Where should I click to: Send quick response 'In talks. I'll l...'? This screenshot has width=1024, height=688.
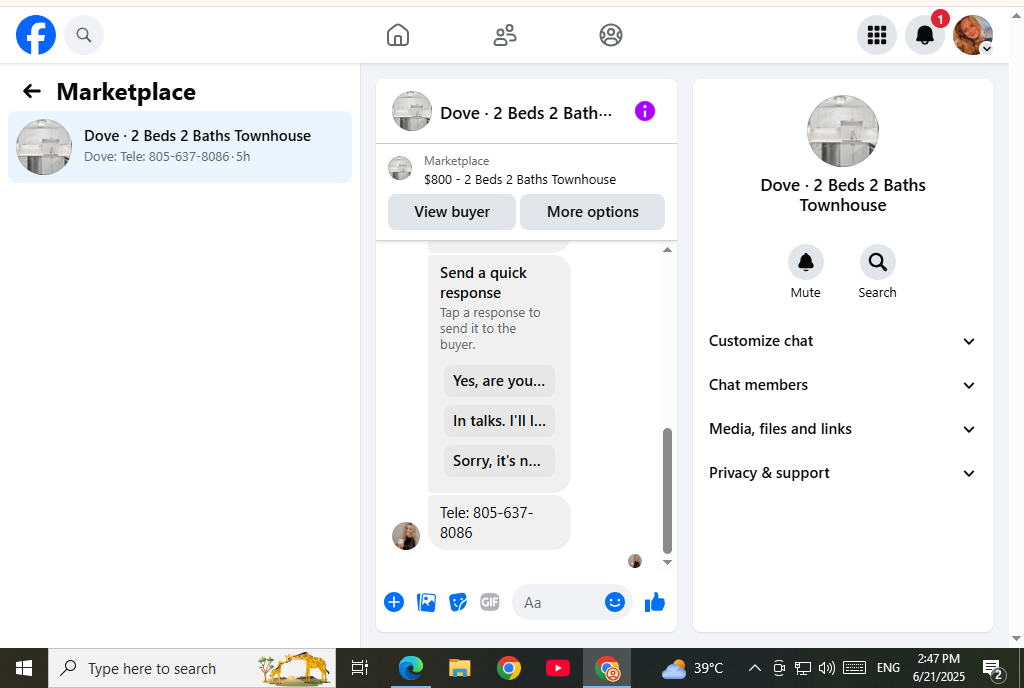click(x=499, y=421)
